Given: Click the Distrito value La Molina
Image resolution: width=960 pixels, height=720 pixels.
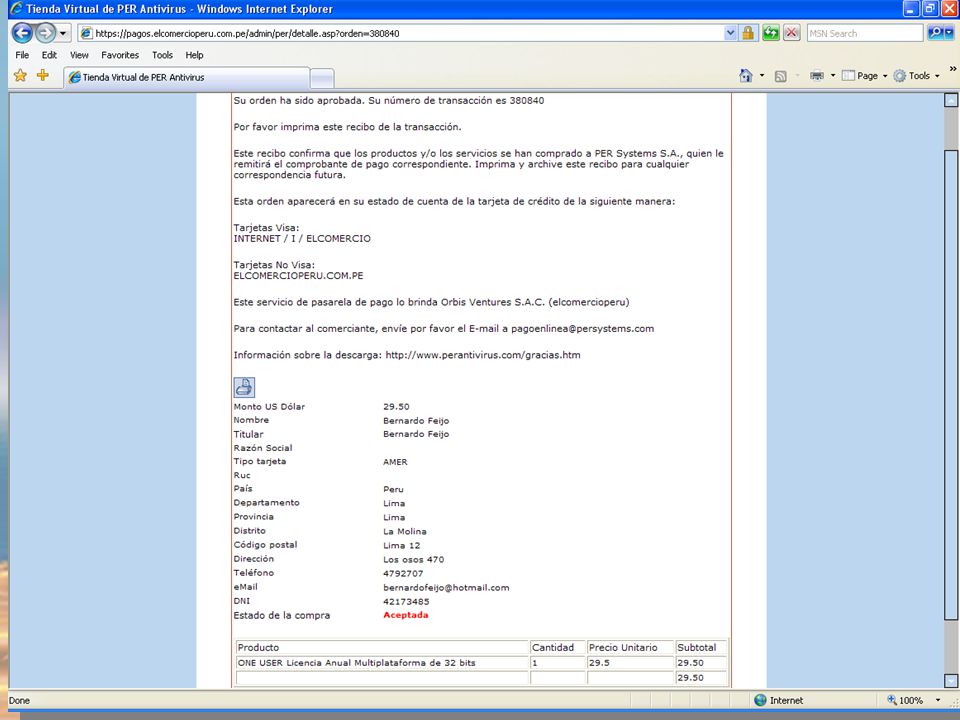Looking at the screenshot, I should (405, 531).
